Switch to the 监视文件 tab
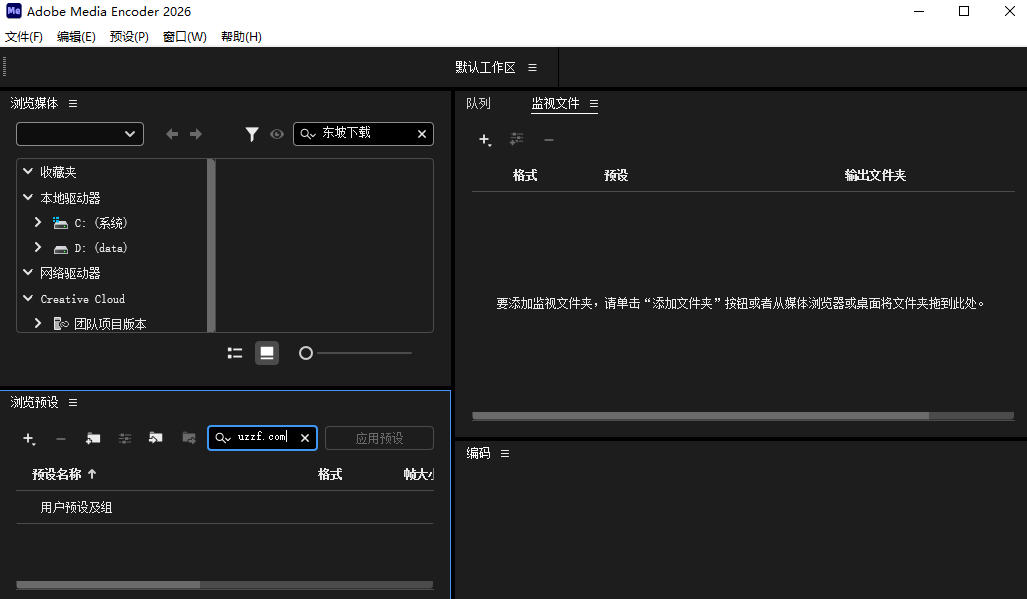 point(555,103)
